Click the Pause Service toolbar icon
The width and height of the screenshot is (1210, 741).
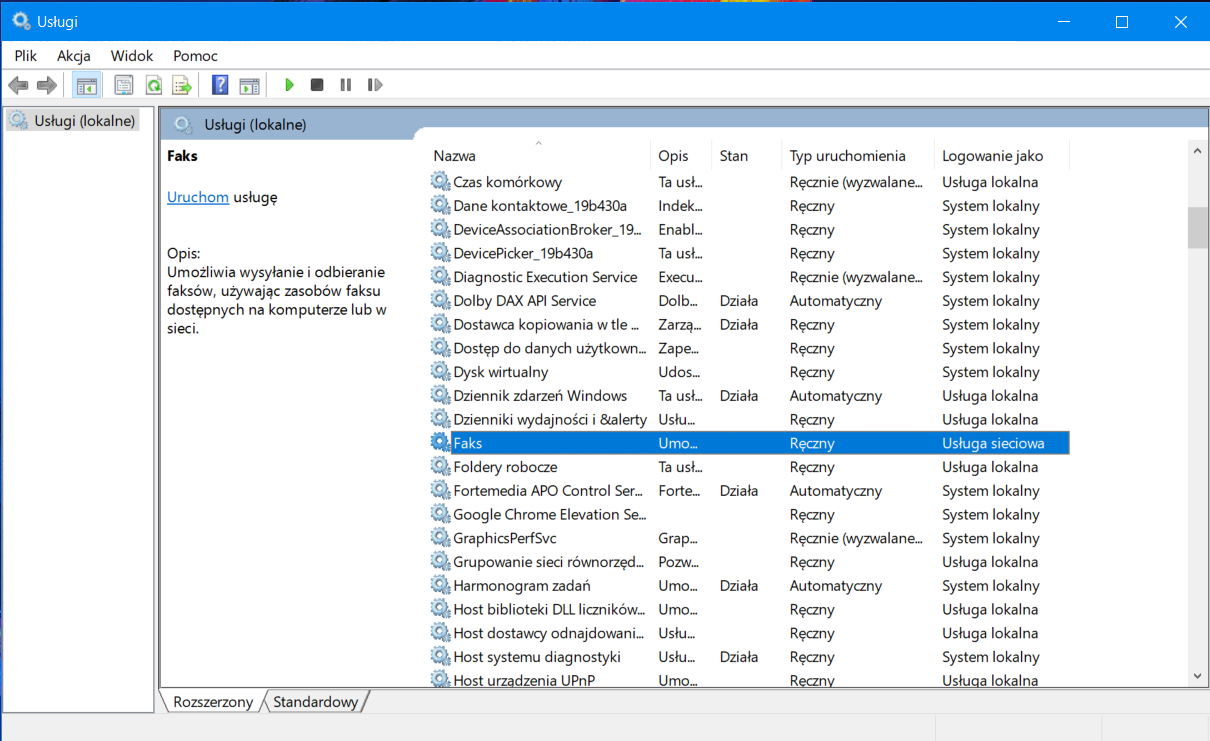click(346, 85)
